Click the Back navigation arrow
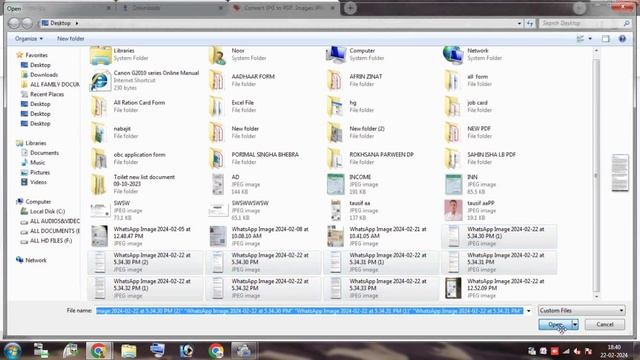Screen dimensions: 640x360 point(14,23)
